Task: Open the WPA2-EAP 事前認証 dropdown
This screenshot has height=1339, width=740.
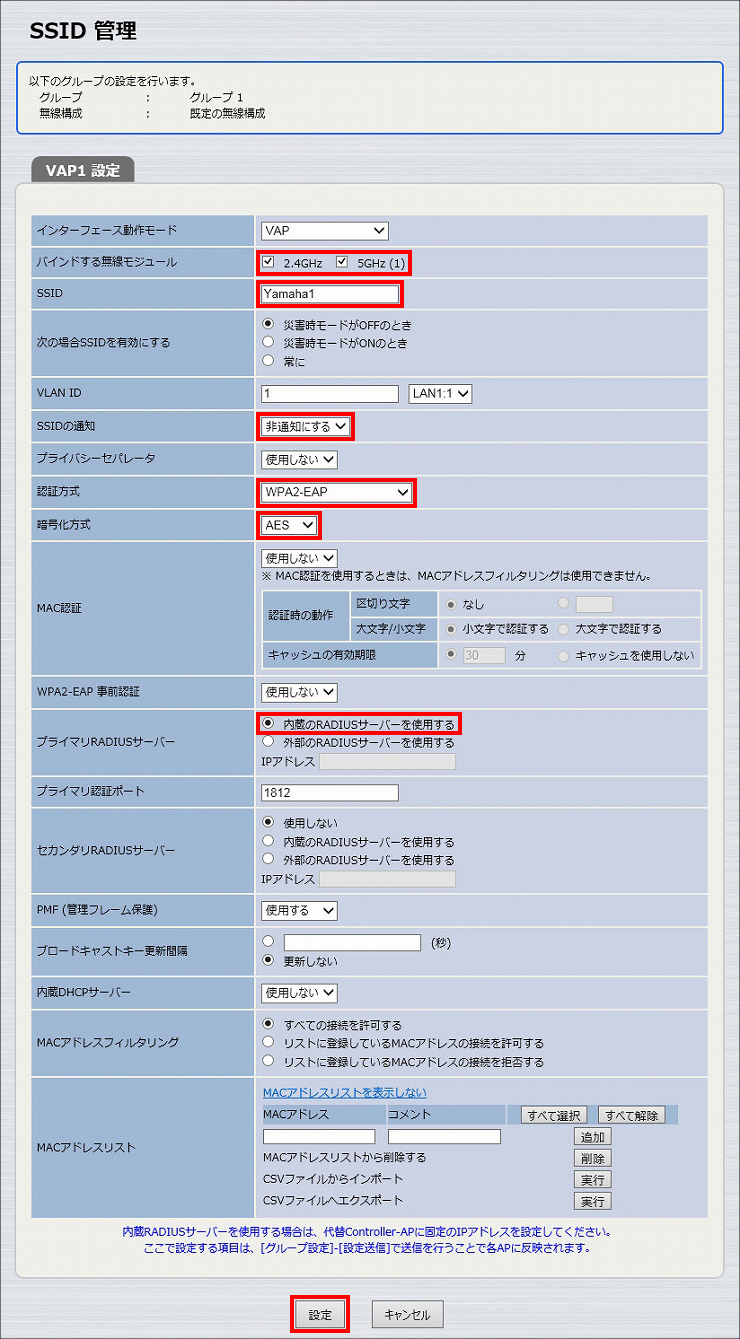Action: [x=299, y=692]
